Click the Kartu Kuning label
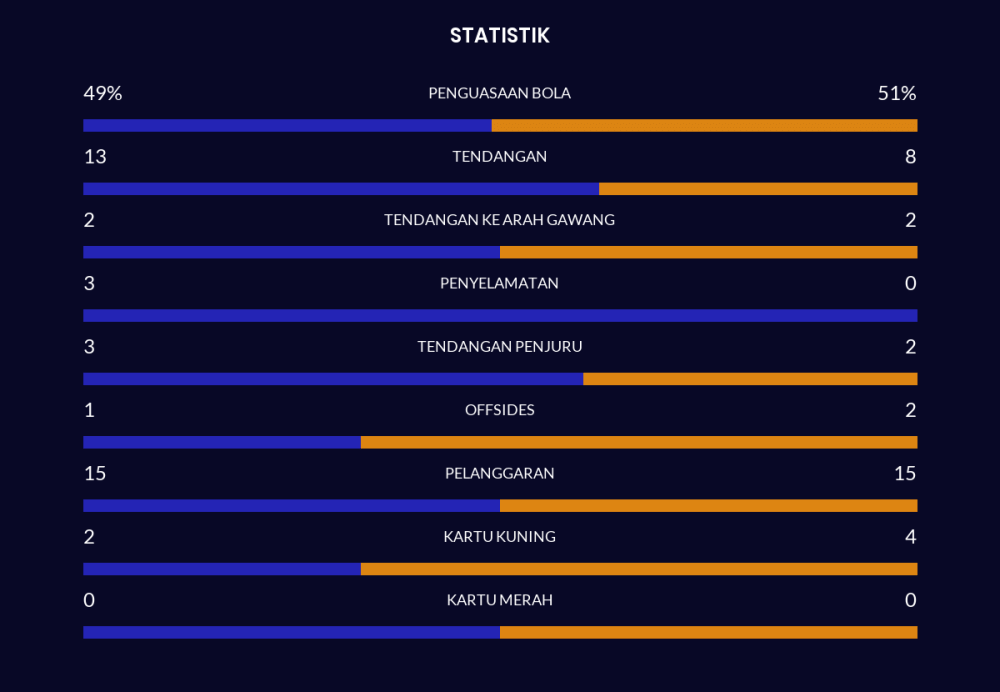The width and height of the screenshot is (1000, 692). pyautogui.click(x=499, y=537)
